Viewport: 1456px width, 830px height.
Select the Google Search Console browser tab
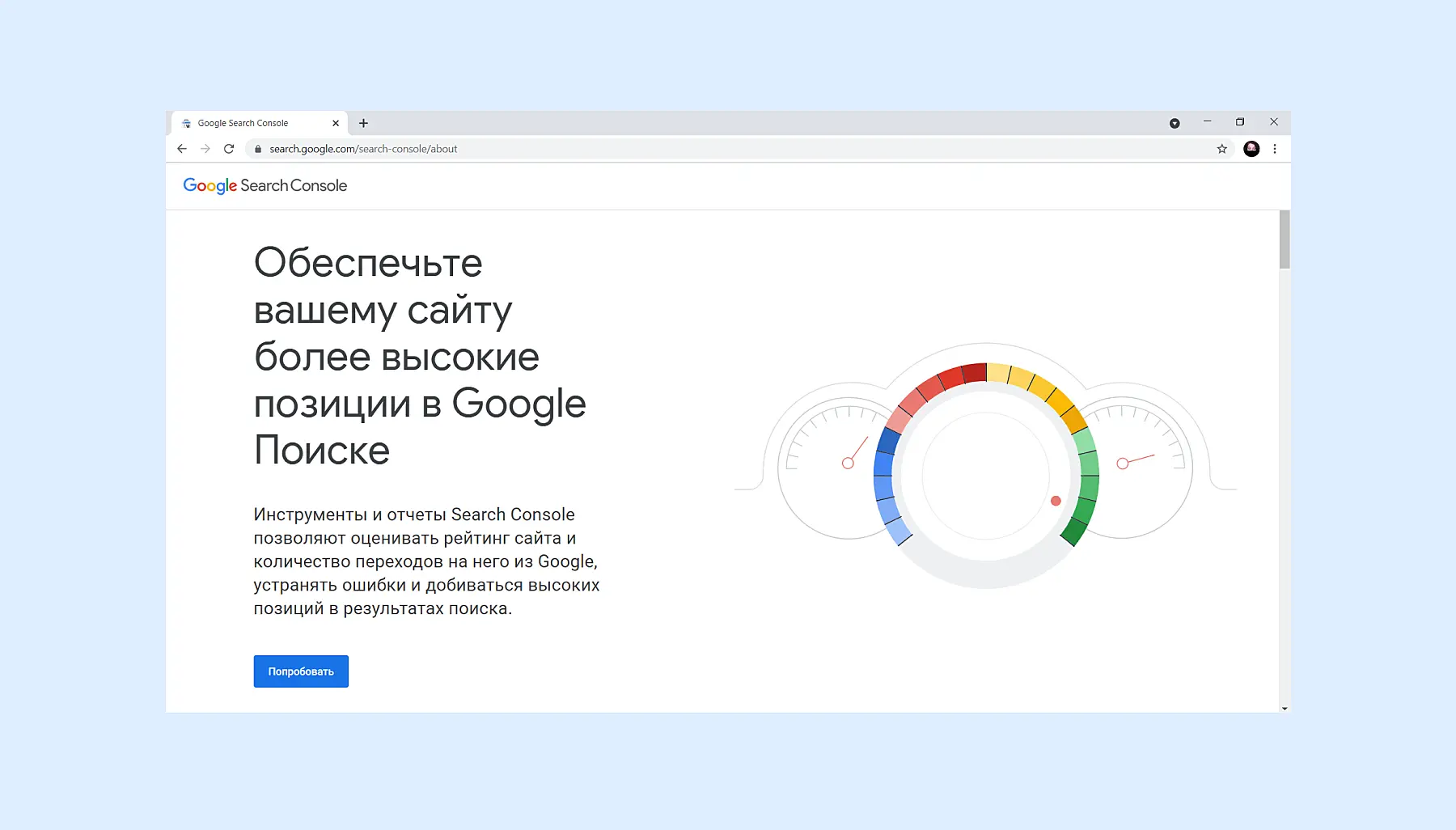pyautogui.click(x=259, y=123)
